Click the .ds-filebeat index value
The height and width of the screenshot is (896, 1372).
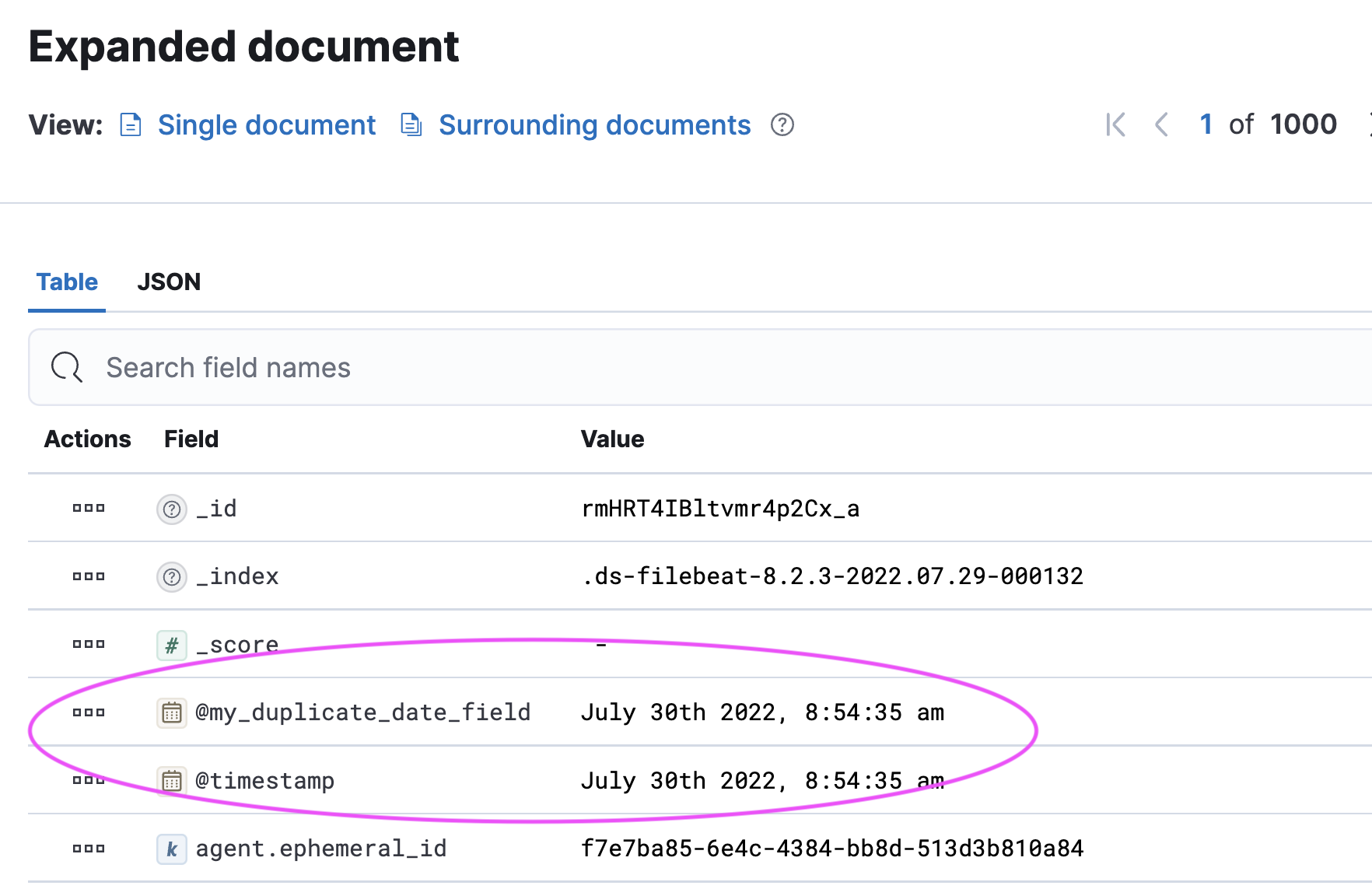pos(832,576)
